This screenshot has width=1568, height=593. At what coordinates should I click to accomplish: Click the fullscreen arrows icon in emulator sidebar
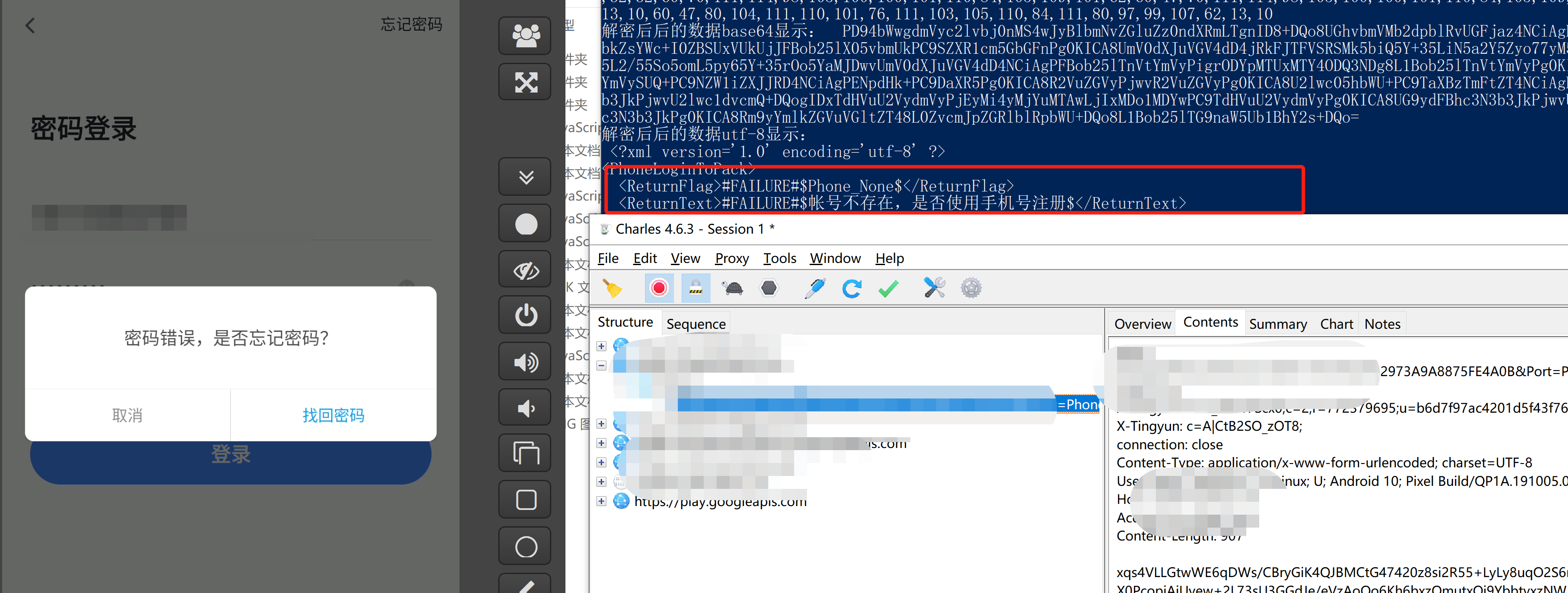525,81
